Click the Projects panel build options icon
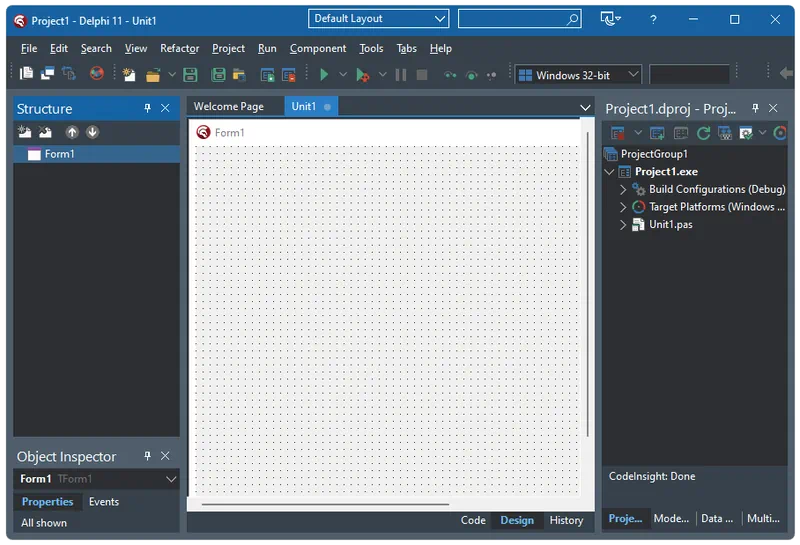800x545 pixels. pos(746,133)
